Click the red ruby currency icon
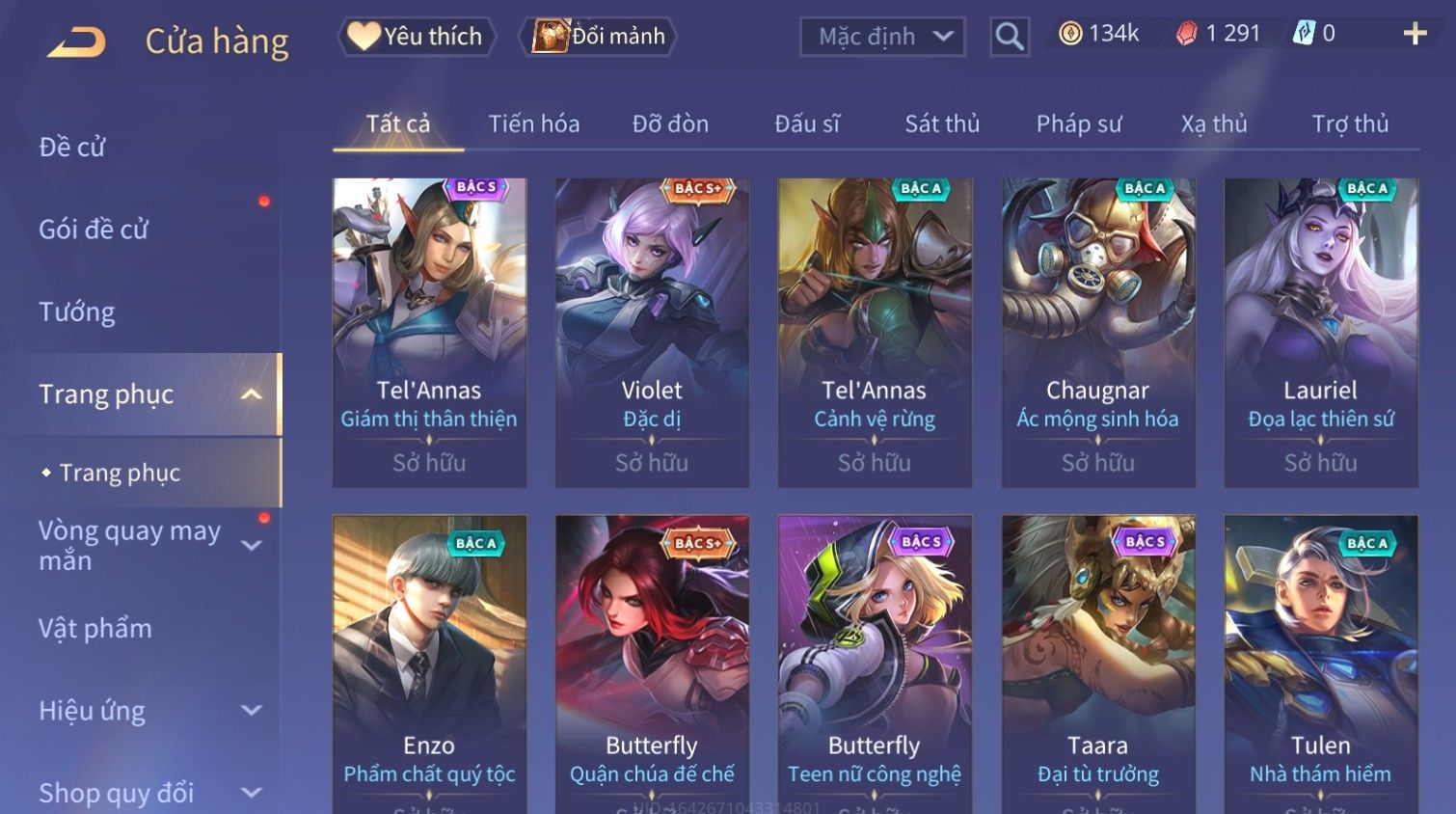Viewport: 1456px width, 814px height. click(1186, 34)
